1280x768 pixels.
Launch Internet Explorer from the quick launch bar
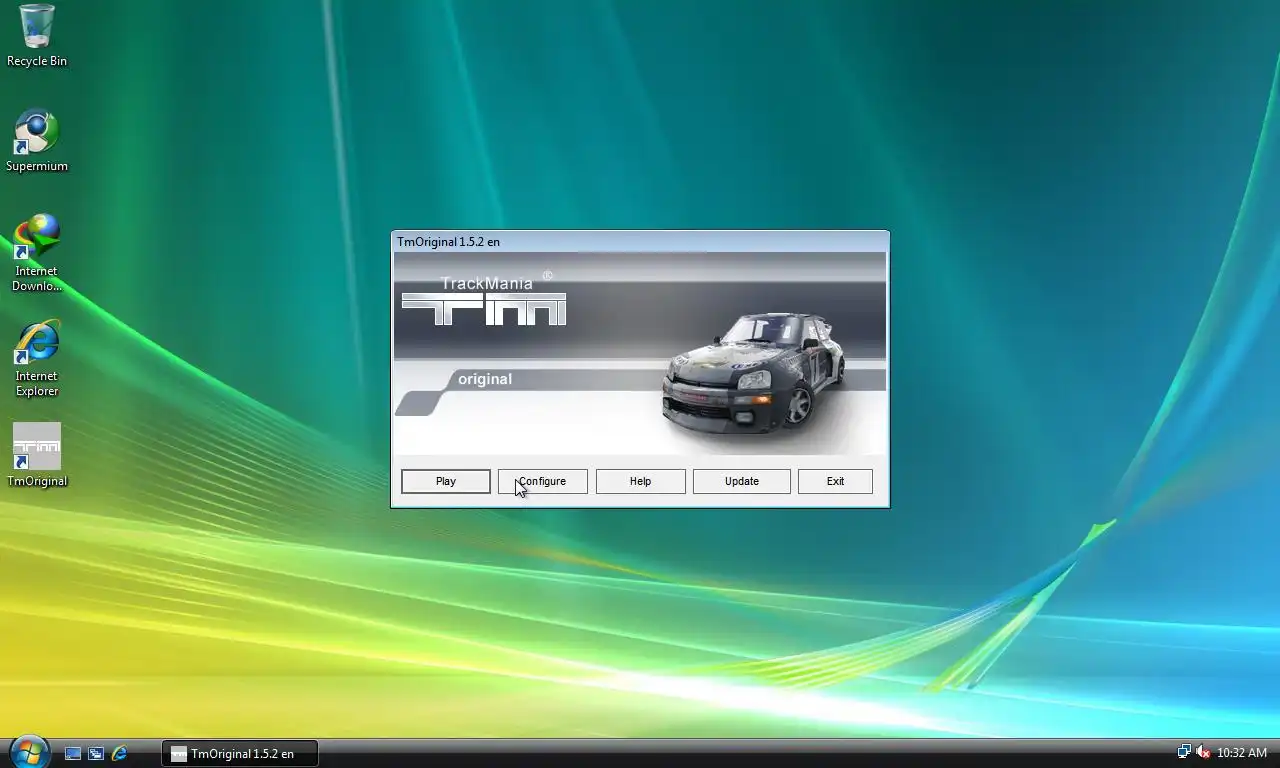pos(119,753)
